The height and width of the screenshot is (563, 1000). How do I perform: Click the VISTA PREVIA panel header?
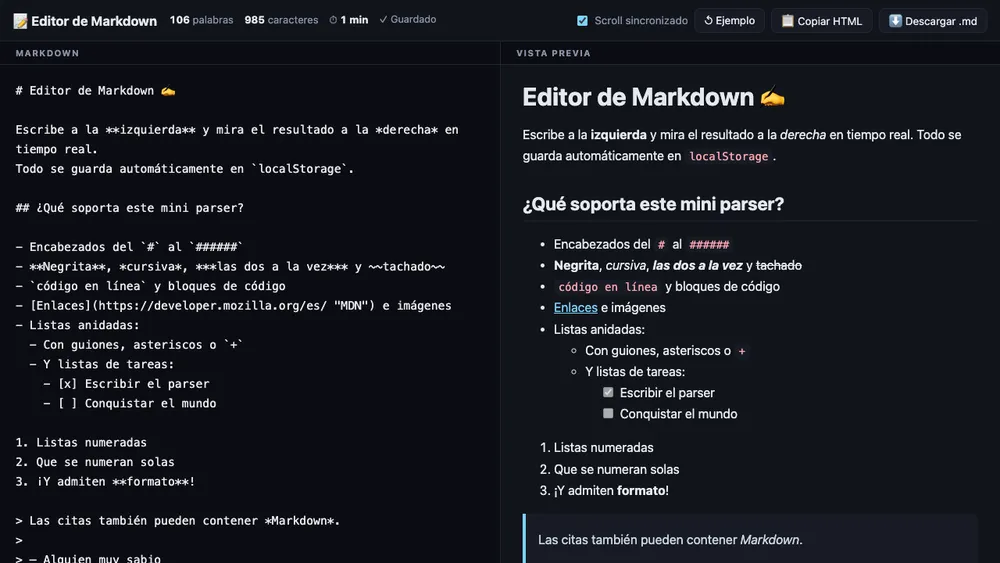coord(553,53)
